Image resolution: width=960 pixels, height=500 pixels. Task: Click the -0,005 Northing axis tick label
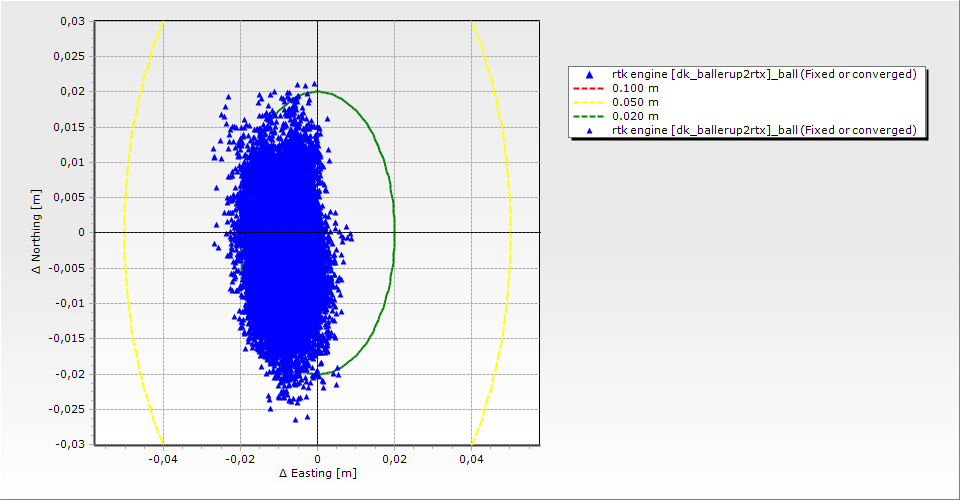(x=67, y=268)
